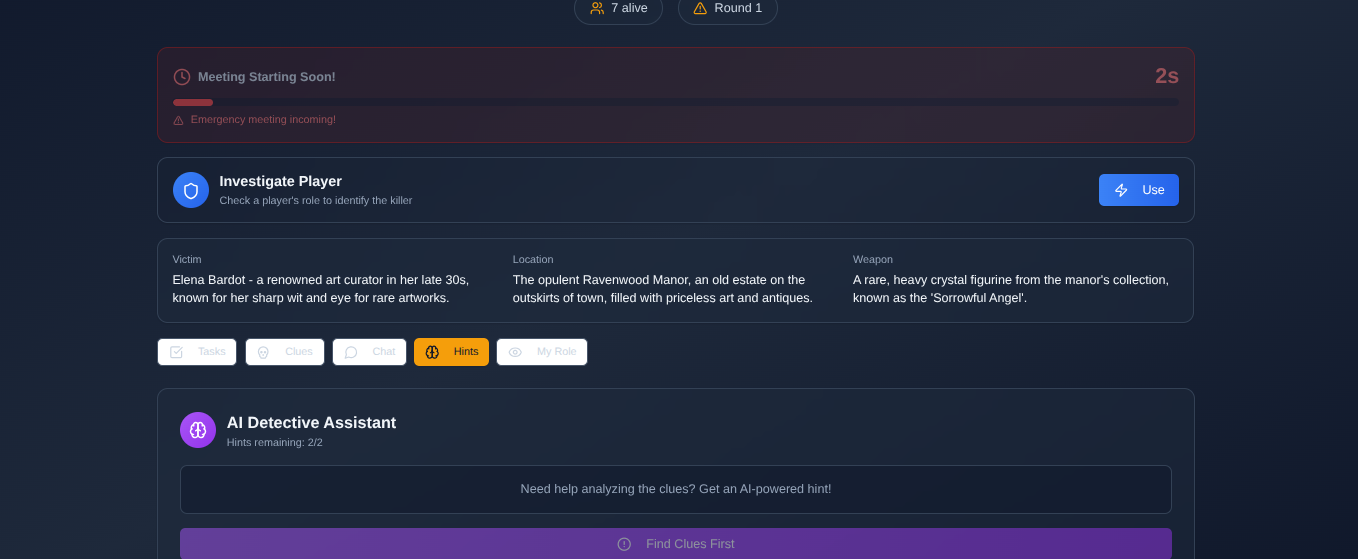Viewport: 1358px width, 559px height.
Task: Select the Hints tab
Action: click(451, 352)
